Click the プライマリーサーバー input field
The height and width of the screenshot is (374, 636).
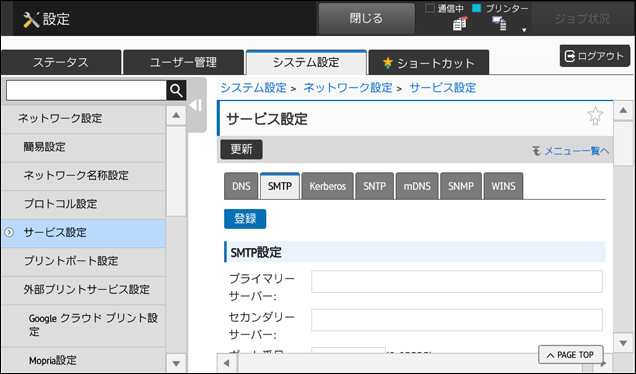click(457, 282)
